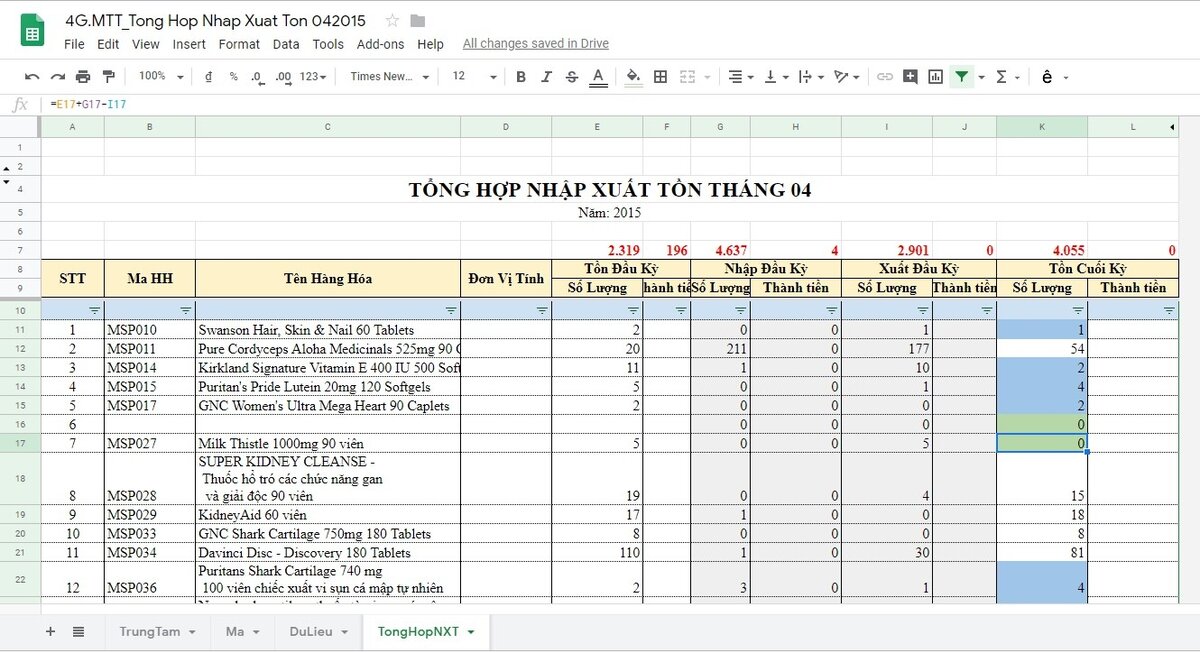Open text color picker
The height and width of the screenshot is (653, 1200).
click(598, 77)
